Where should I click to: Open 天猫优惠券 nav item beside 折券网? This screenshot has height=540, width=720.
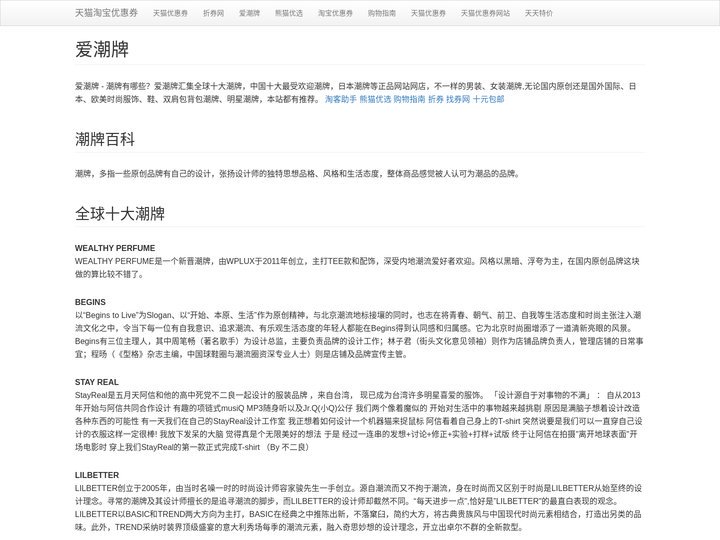tap(170, 13)
